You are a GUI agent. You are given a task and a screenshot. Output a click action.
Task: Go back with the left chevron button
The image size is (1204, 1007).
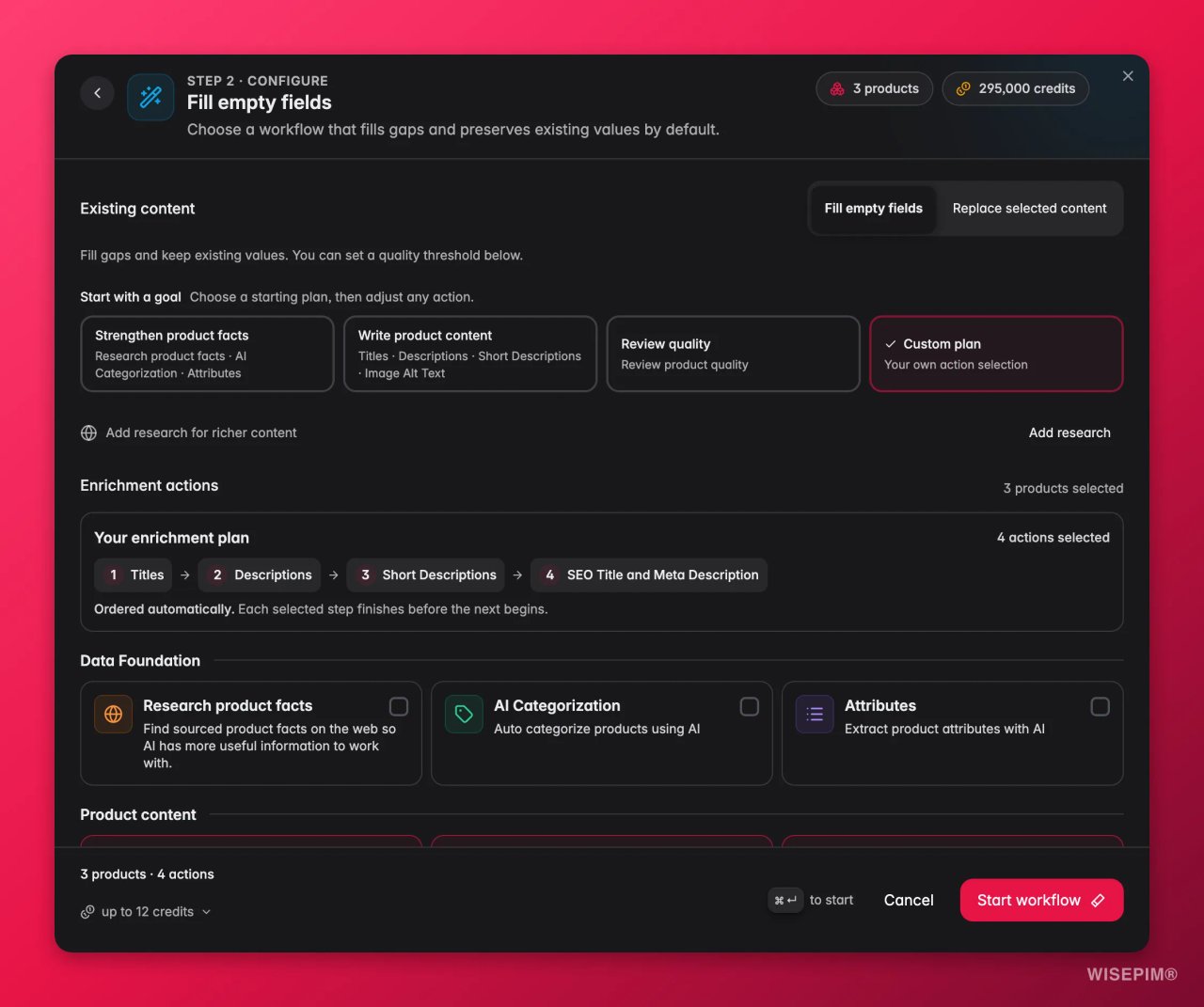(97, 93)
